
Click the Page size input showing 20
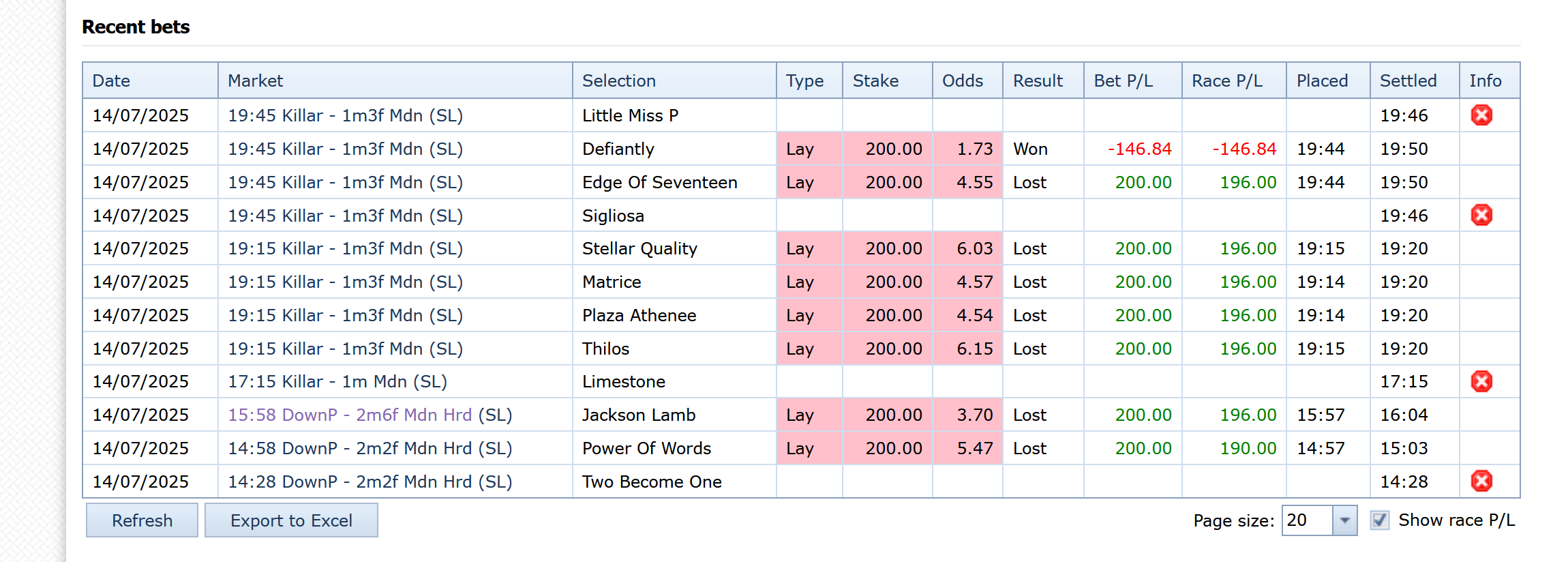point(1307,520)
